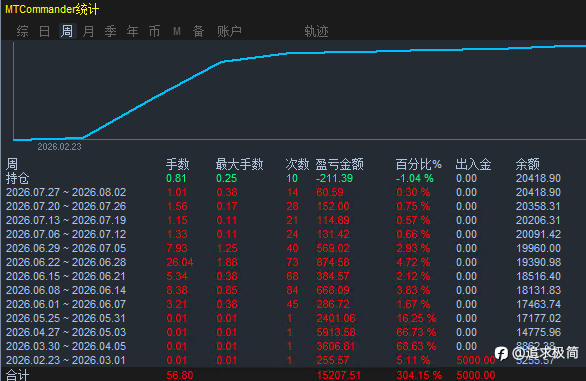Click the 出入金 column header

coord(473,164)
